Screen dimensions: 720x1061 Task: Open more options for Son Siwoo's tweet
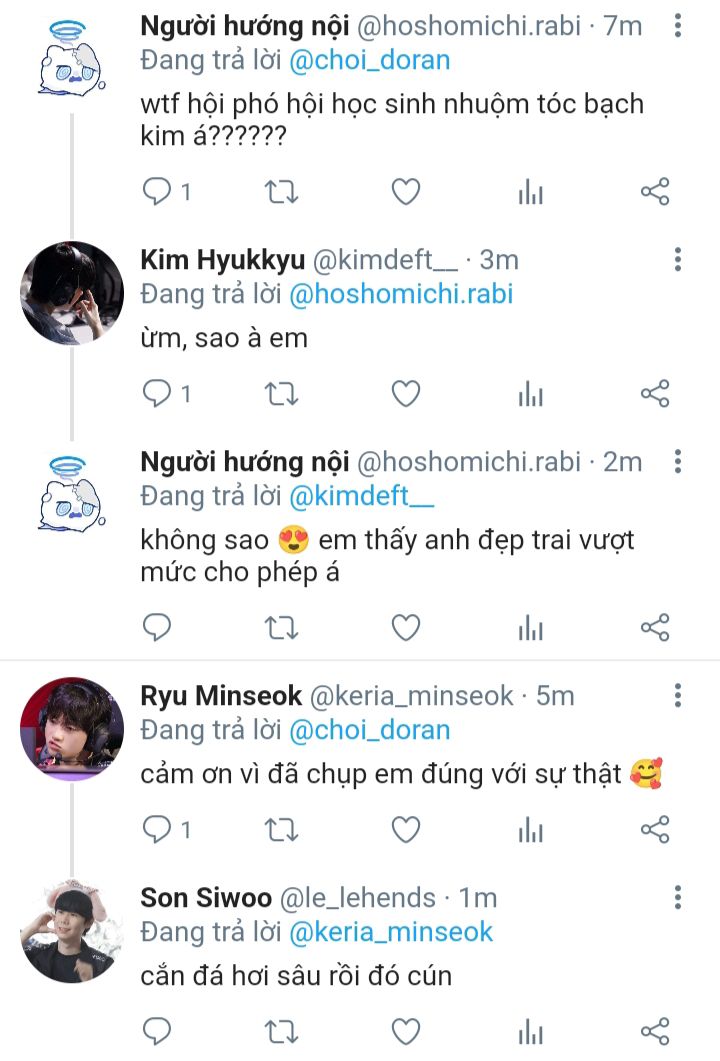click(678, 897)
